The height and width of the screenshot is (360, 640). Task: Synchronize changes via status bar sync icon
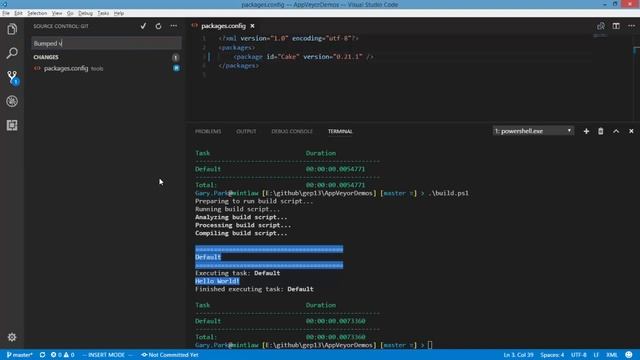click(x=42, y=355)
